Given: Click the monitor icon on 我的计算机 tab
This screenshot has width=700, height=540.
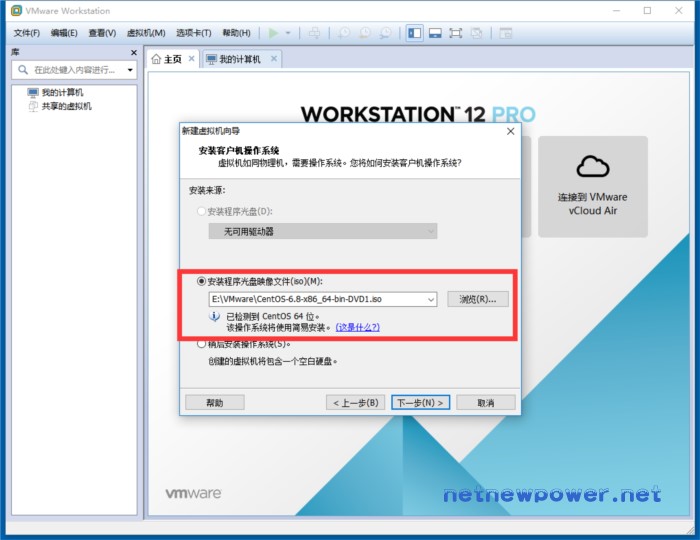Looking at the screenshot, I should pyautogui.click(x=212, y=59).
